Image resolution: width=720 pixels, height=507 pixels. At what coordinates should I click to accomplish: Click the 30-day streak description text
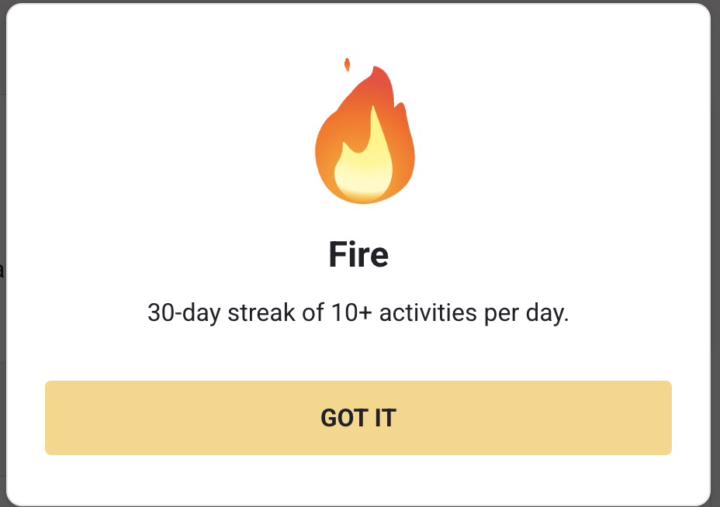coord(358,313)
